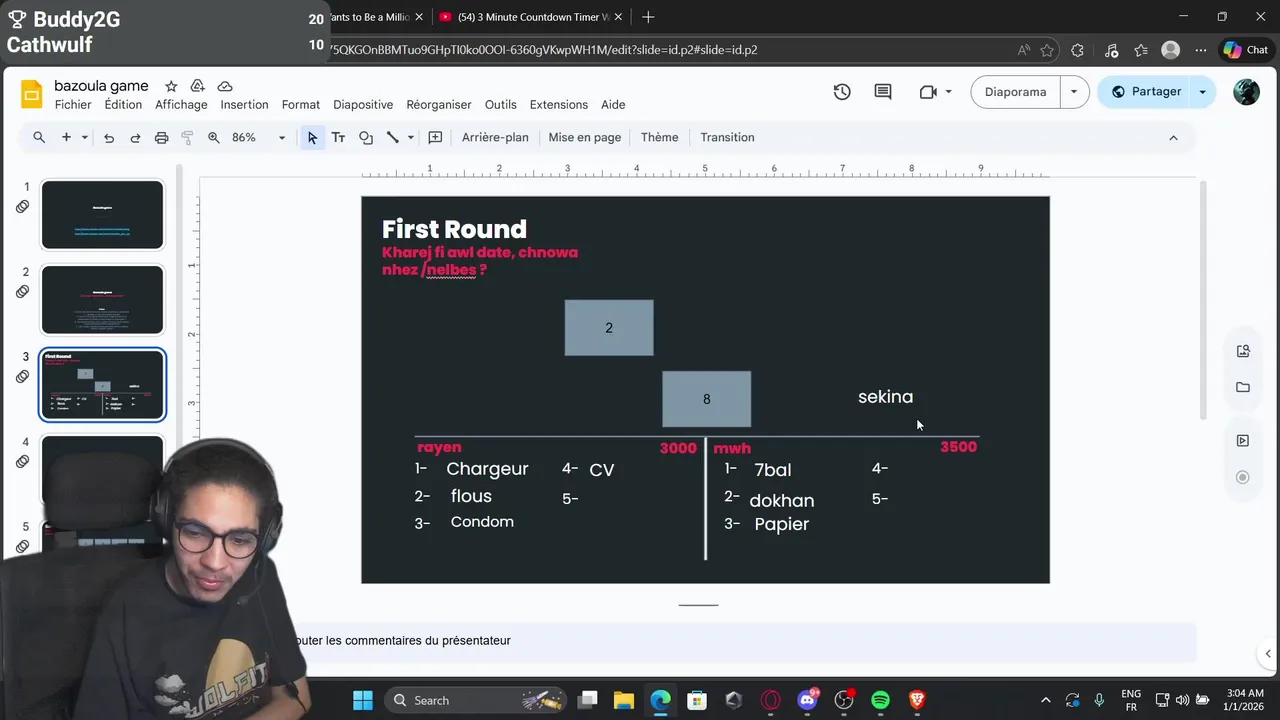Viewport: 1280px width, 720px height.
Task: Click the speaker notes field
Action: tap(740, 641)
